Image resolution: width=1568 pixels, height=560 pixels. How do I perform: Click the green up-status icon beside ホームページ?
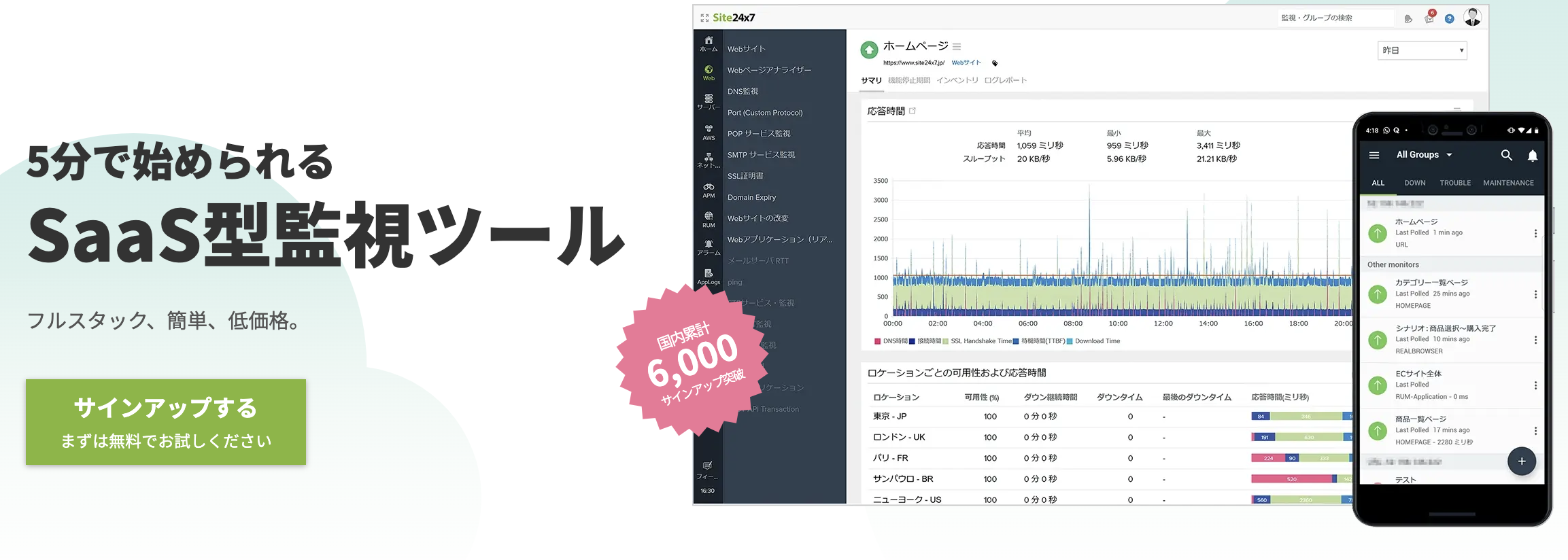click(869, 50)
